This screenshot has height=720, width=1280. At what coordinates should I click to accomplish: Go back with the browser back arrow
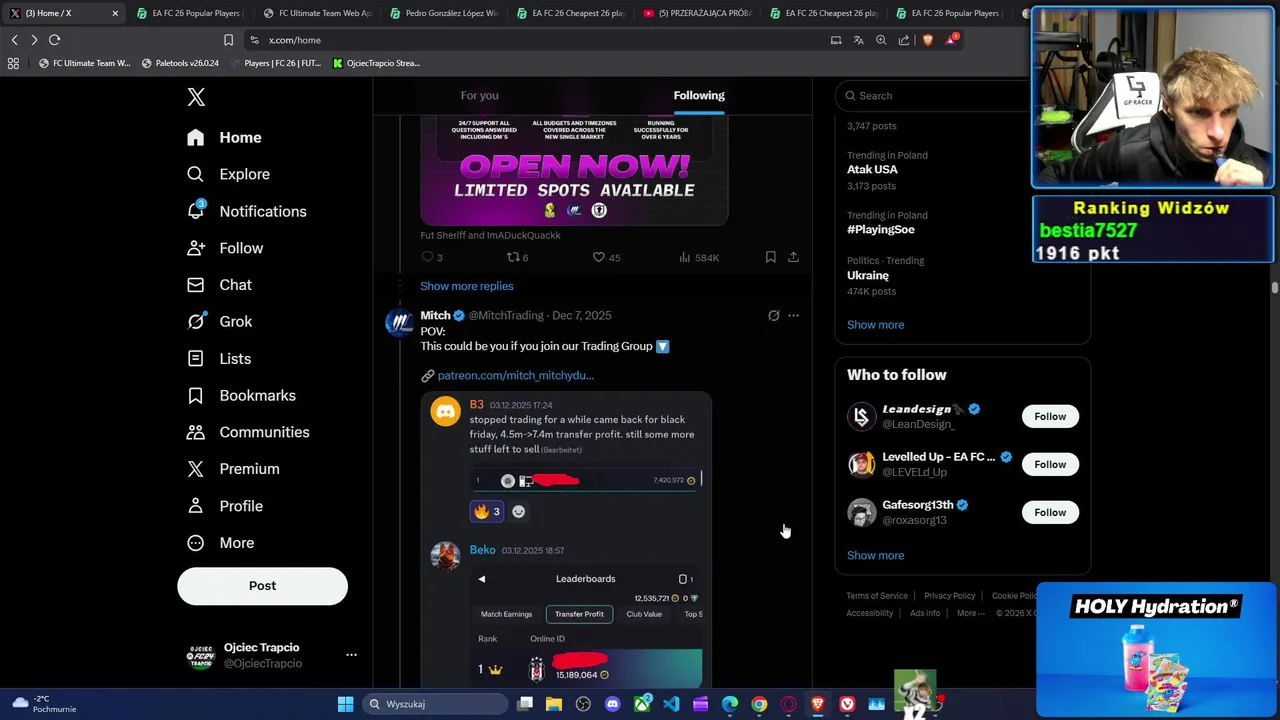point(15,40)
